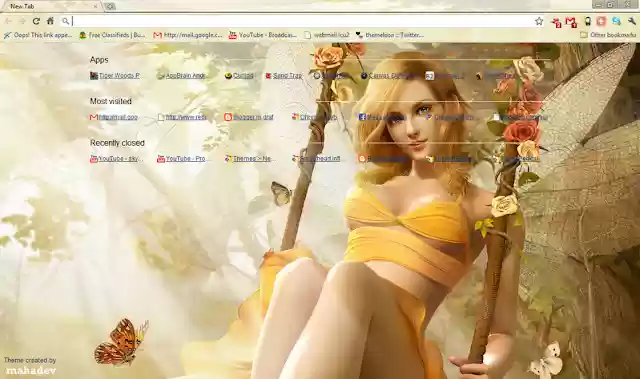Open the wrench settings menu
Screen dimensions: 640x379
632,21
